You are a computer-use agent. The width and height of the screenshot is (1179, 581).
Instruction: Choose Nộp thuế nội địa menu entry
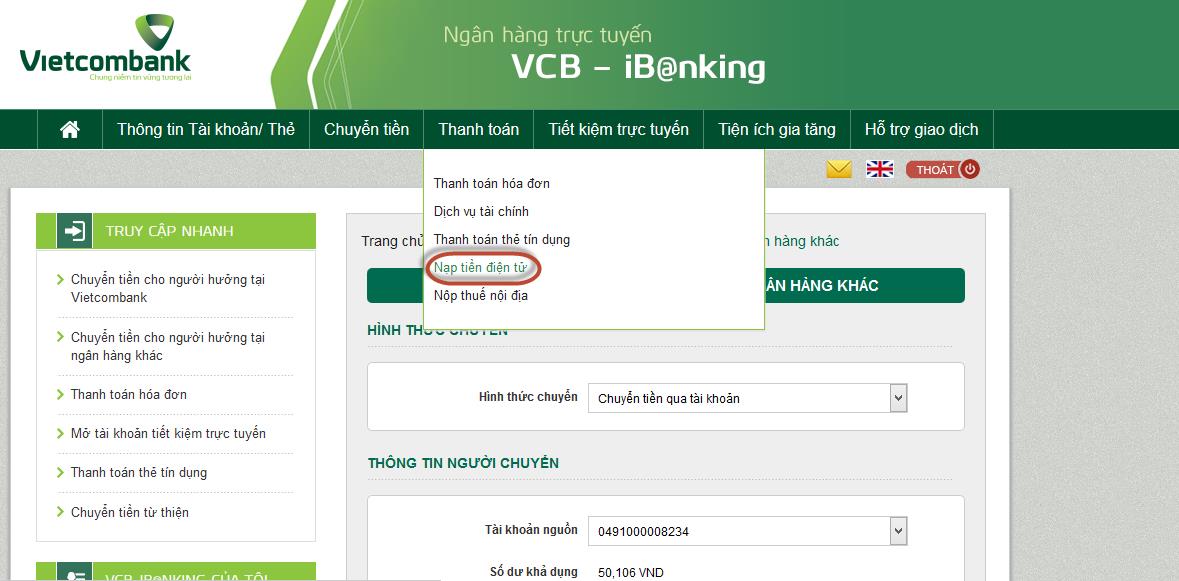click(480, 295)
